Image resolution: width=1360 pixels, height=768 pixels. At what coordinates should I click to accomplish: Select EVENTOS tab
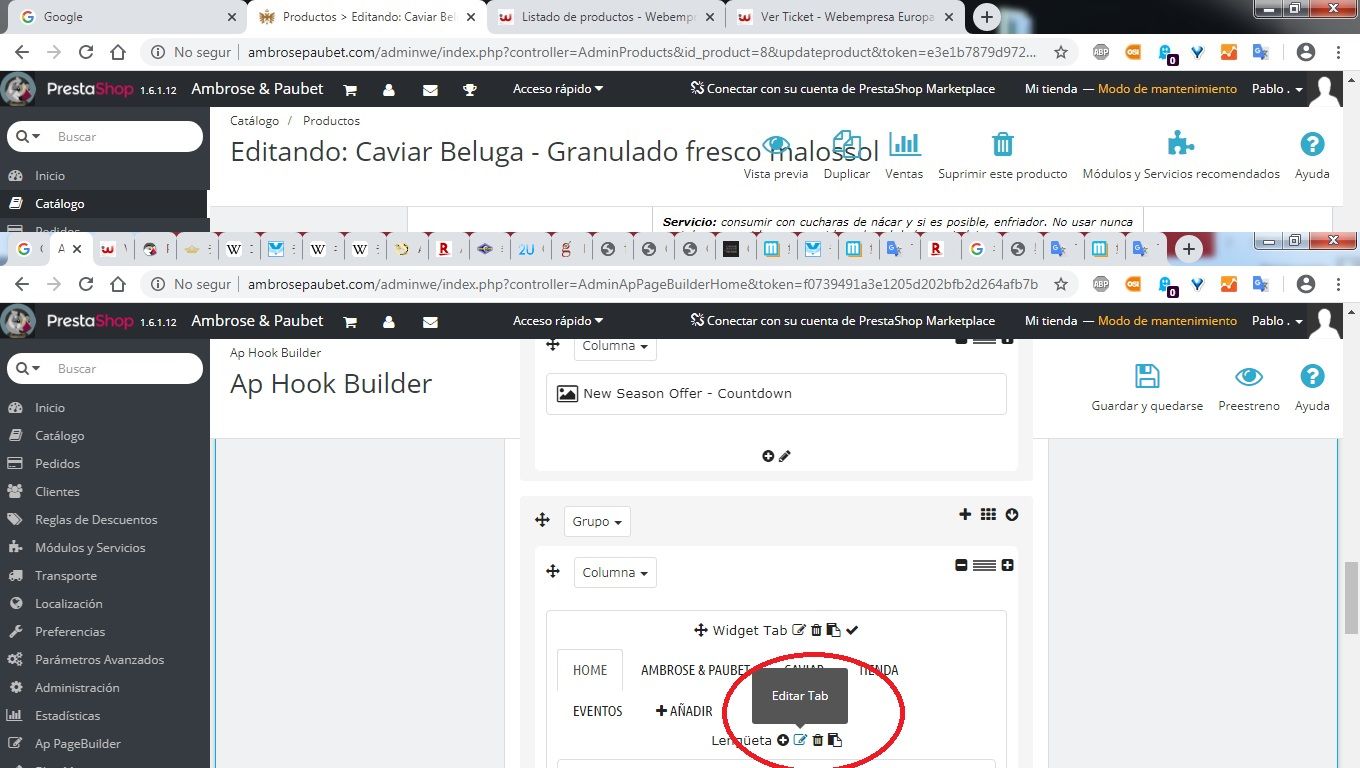[598, 711]
